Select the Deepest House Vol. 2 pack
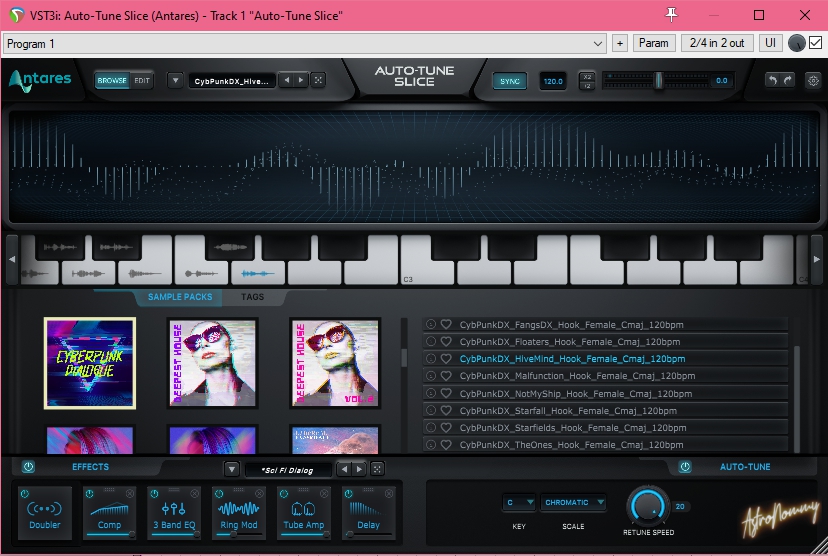828x556 pixels. coord(335,363)
